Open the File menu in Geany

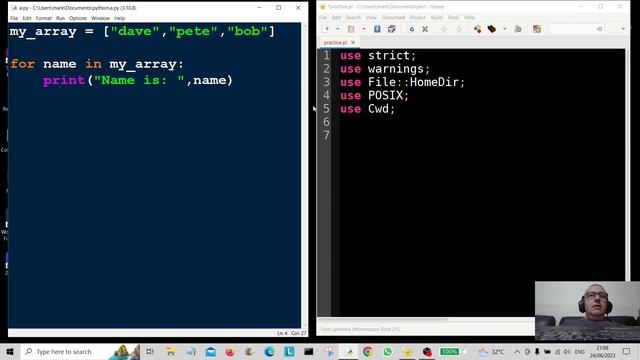click(323, 18)
